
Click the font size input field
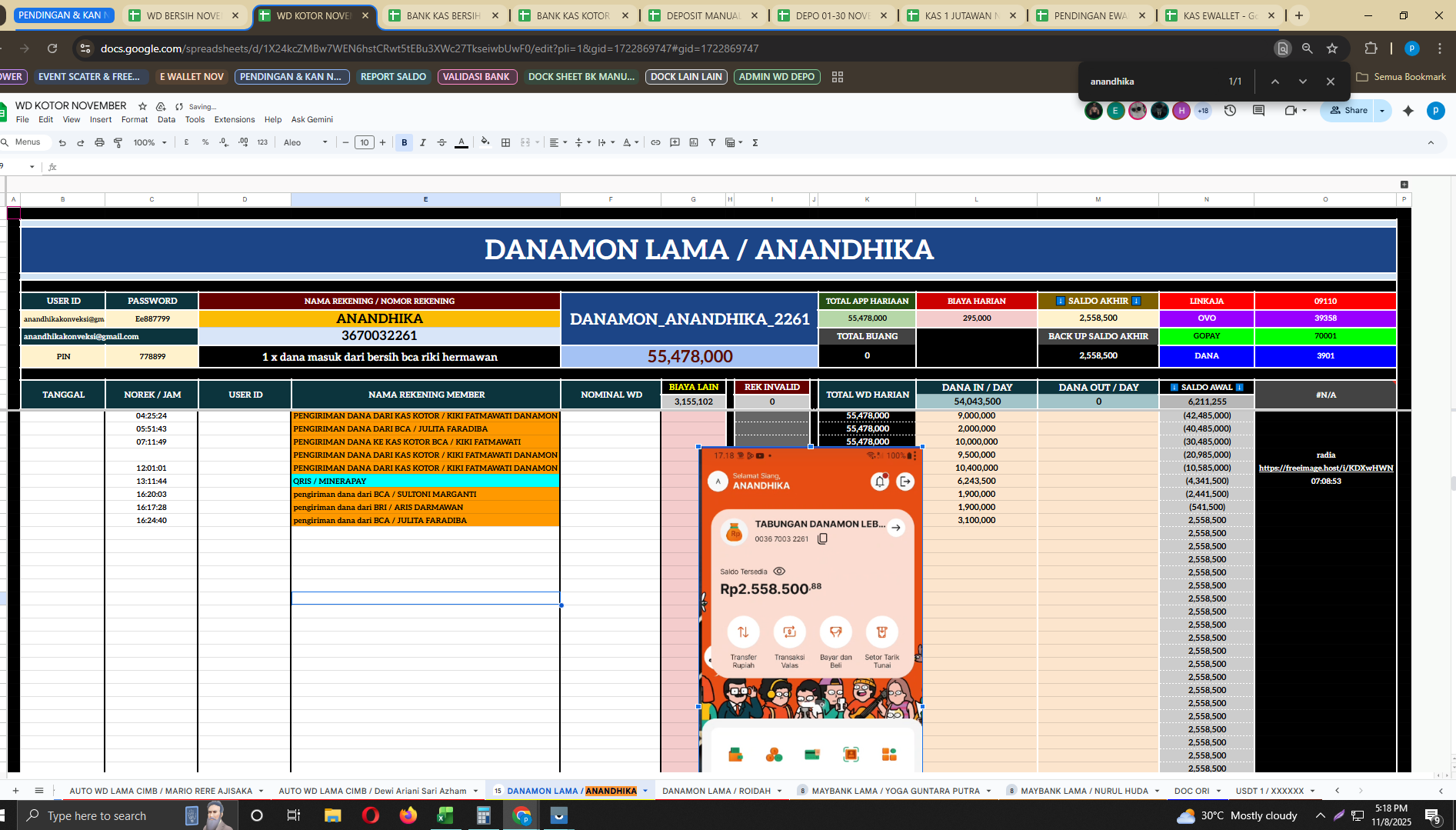coord(365,142)
